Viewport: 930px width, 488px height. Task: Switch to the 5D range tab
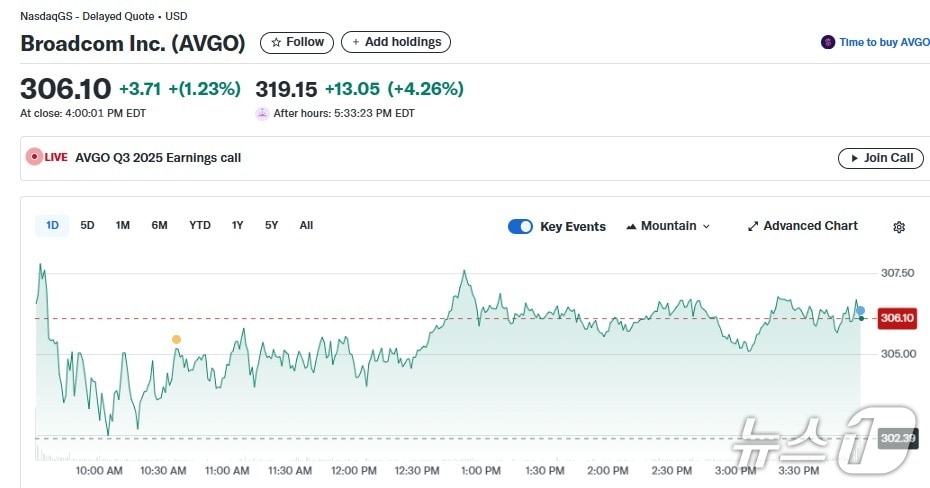pyautogui.click(x=87, y=225)
